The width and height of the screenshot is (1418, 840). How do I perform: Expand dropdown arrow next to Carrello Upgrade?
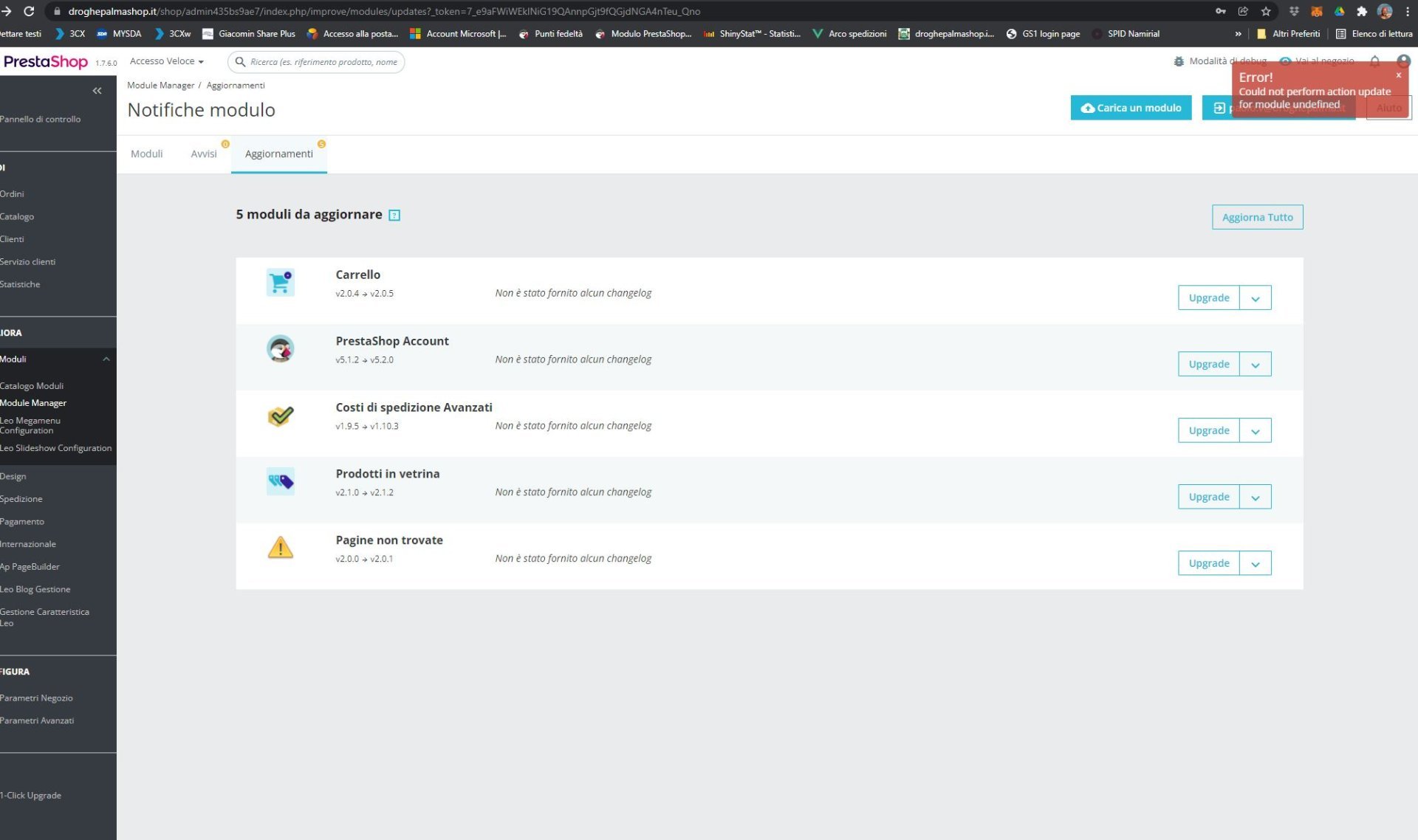[x=1255, y=298]
